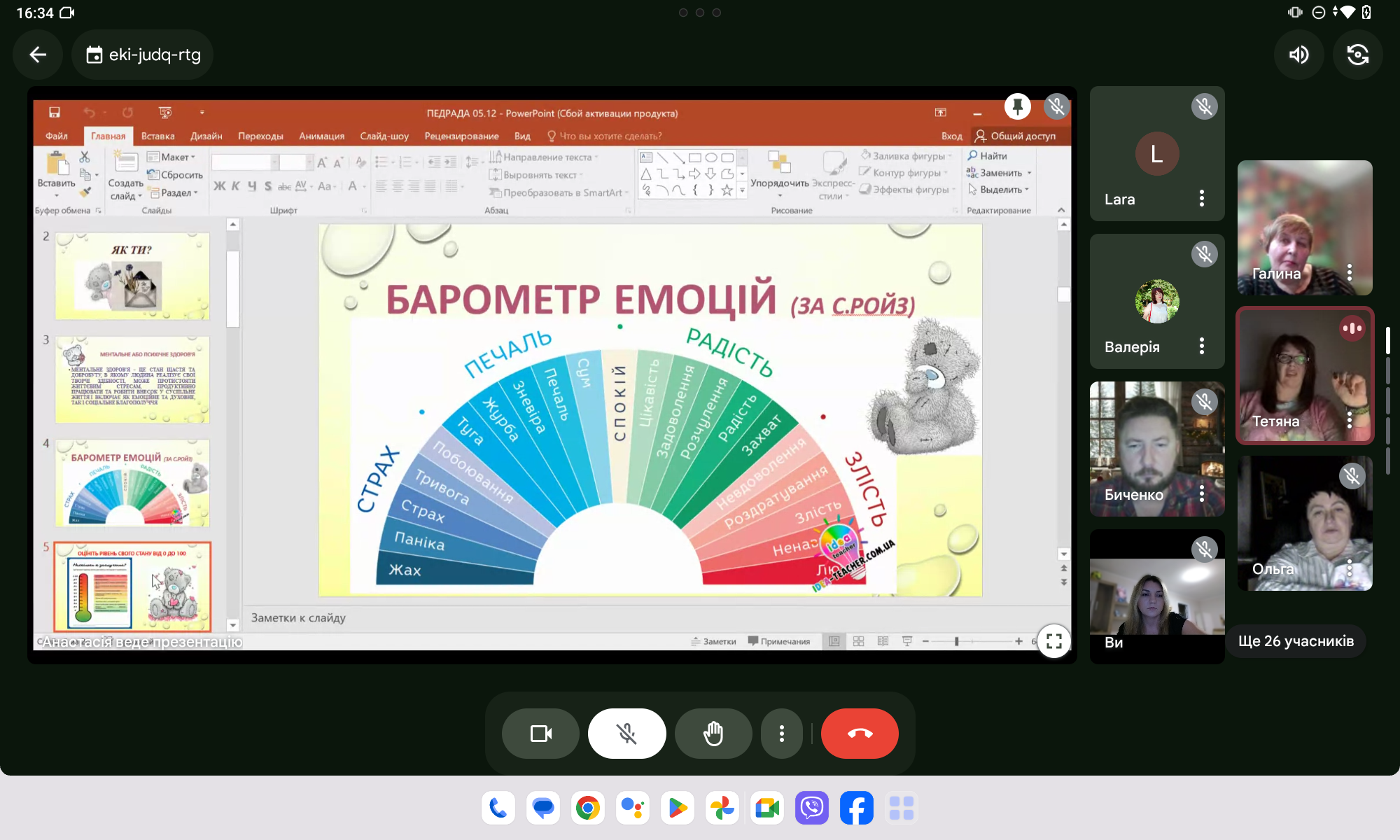
Task: Open Viber from the taskbar
Action: pos(812,808)
